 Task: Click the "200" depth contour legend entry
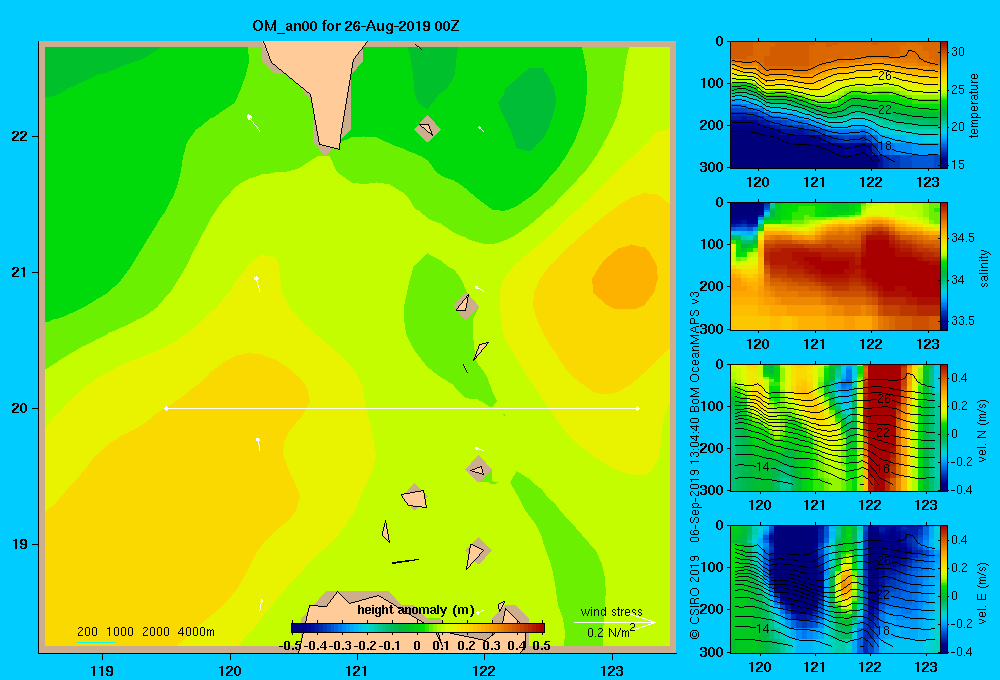click(x=87, y=632)
